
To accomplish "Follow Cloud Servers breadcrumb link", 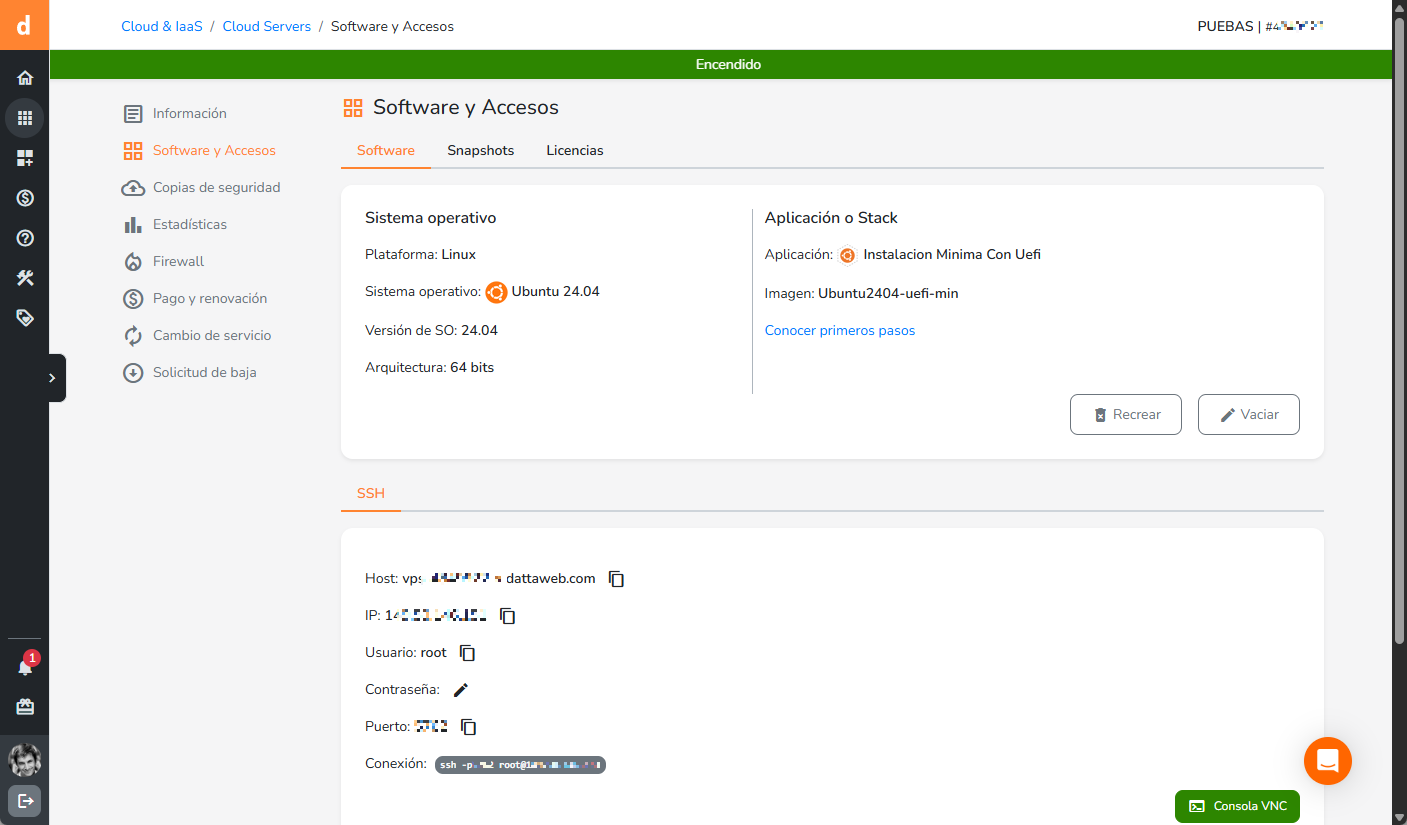I will 266,26.
